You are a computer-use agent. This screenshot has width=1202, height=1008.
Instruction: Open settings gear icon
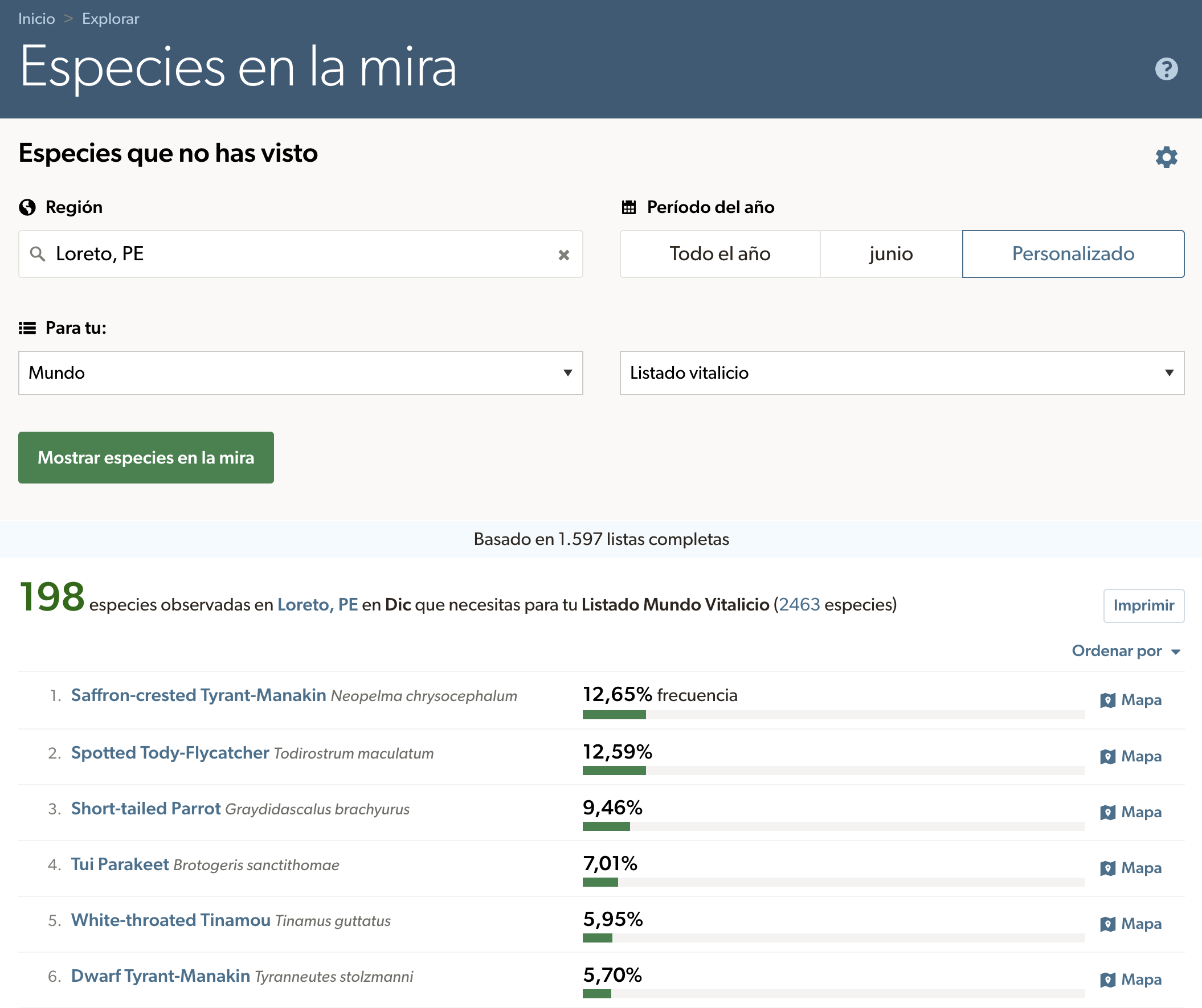[1166, 157]
